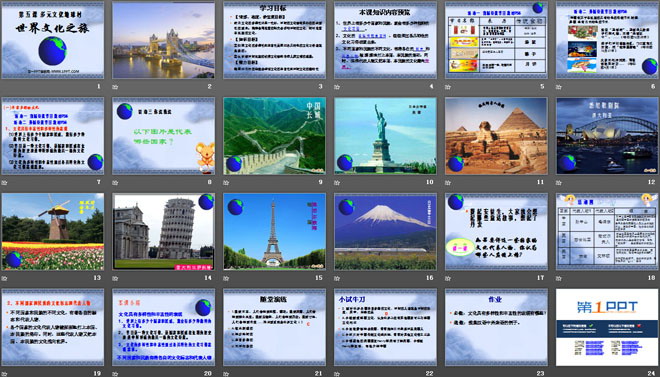Select slide 16 Mount Fuji thumbnail

[x=386, y=231]
